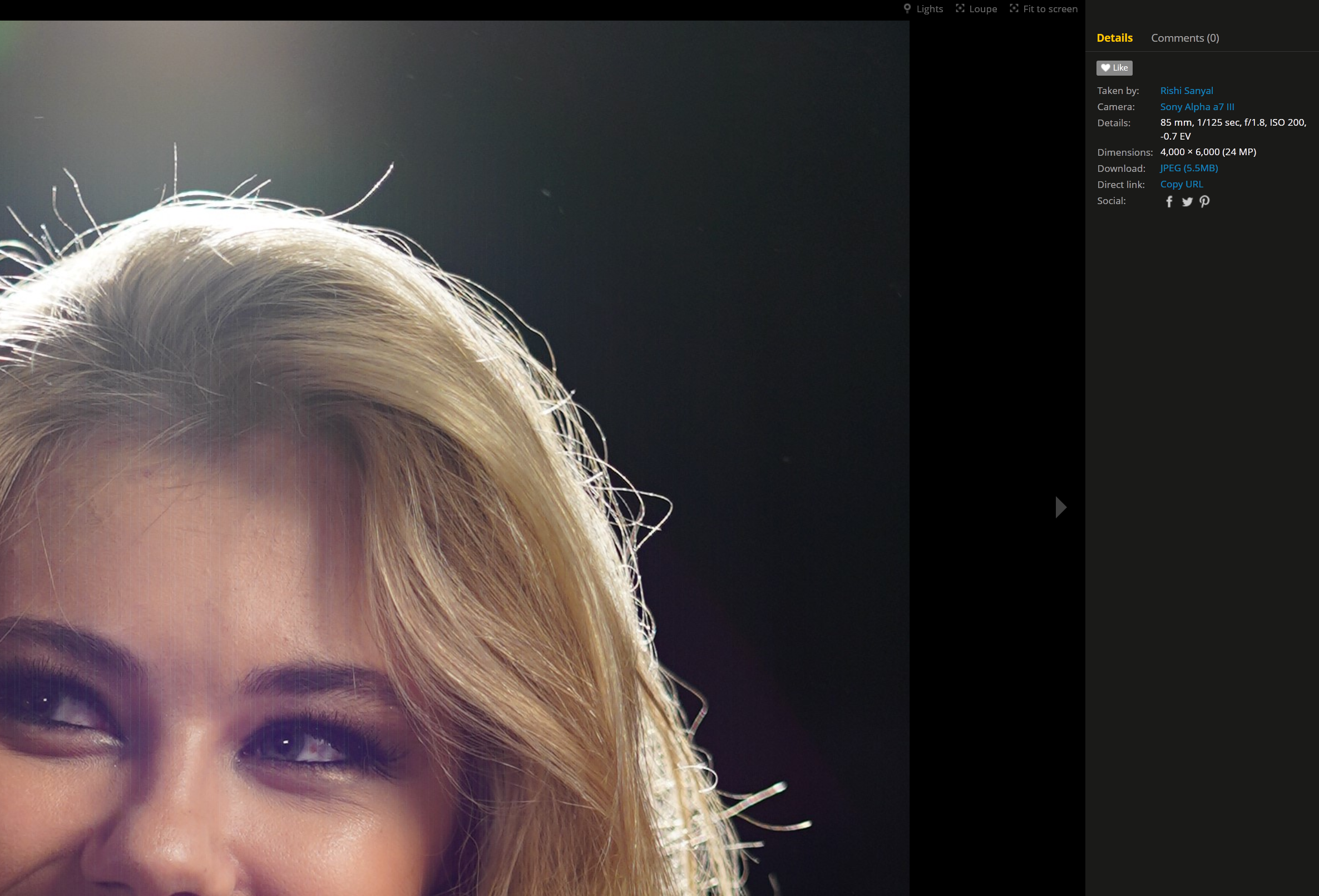The image size is (1319, 896).
Task: Switch to the Details tab
Action: pyautogui.click(x=1114, y=38)
